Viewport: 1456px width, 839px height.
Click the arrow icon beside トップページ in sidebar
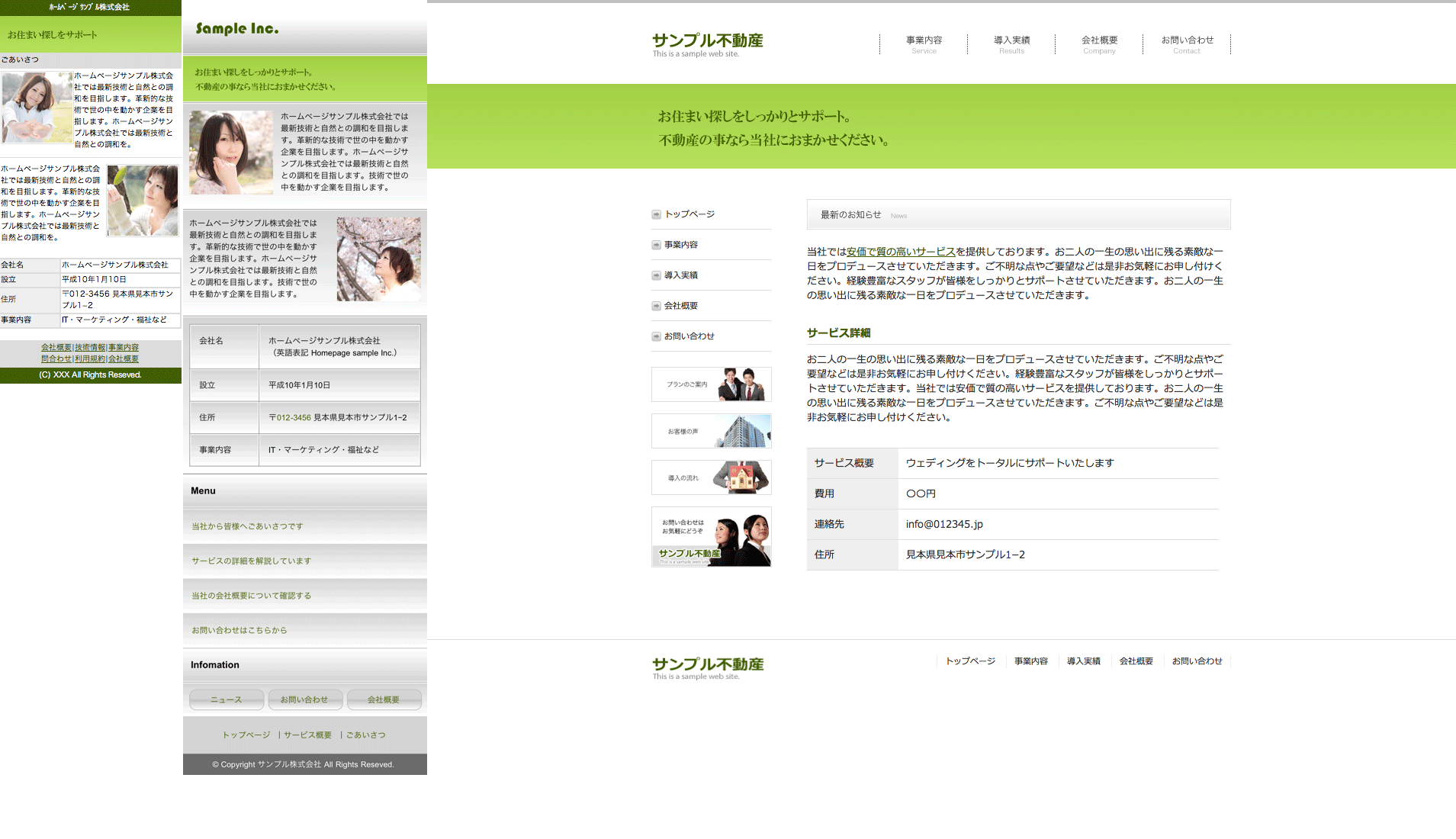(x=656, y=214)
